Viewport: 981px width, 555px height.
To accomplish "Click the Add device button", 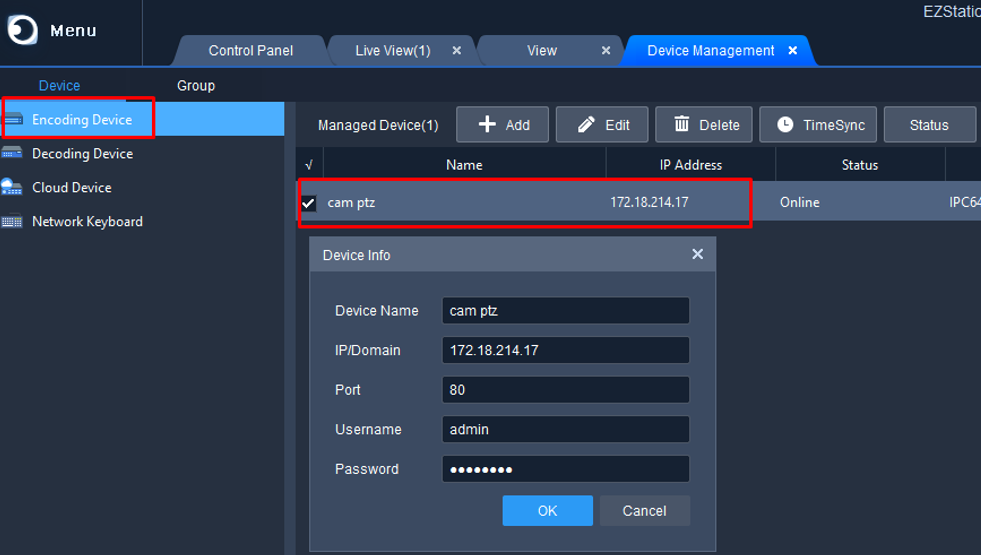I will click(x=502, y=125).
